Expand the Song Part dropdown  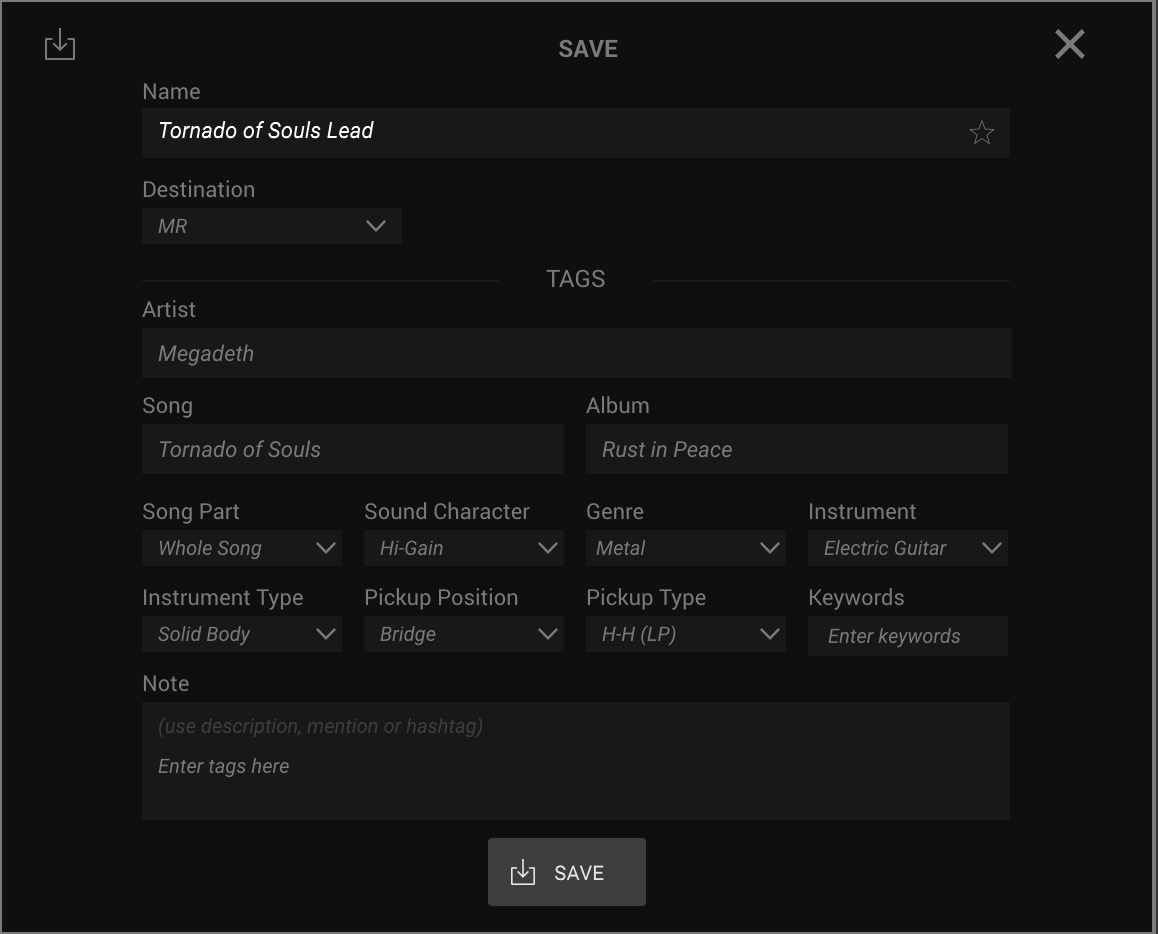(x=241, y=548)
